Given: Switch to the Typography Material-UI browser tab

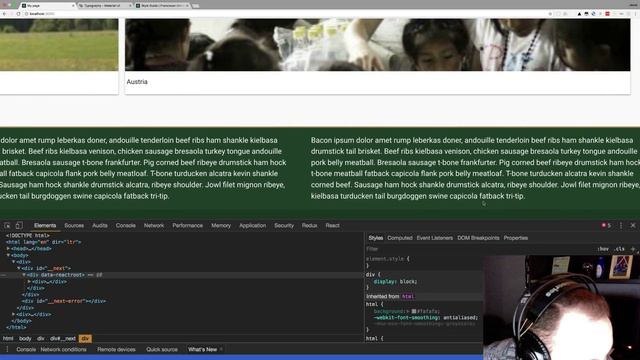Looking at the screenshot, I should pos(105,6).
